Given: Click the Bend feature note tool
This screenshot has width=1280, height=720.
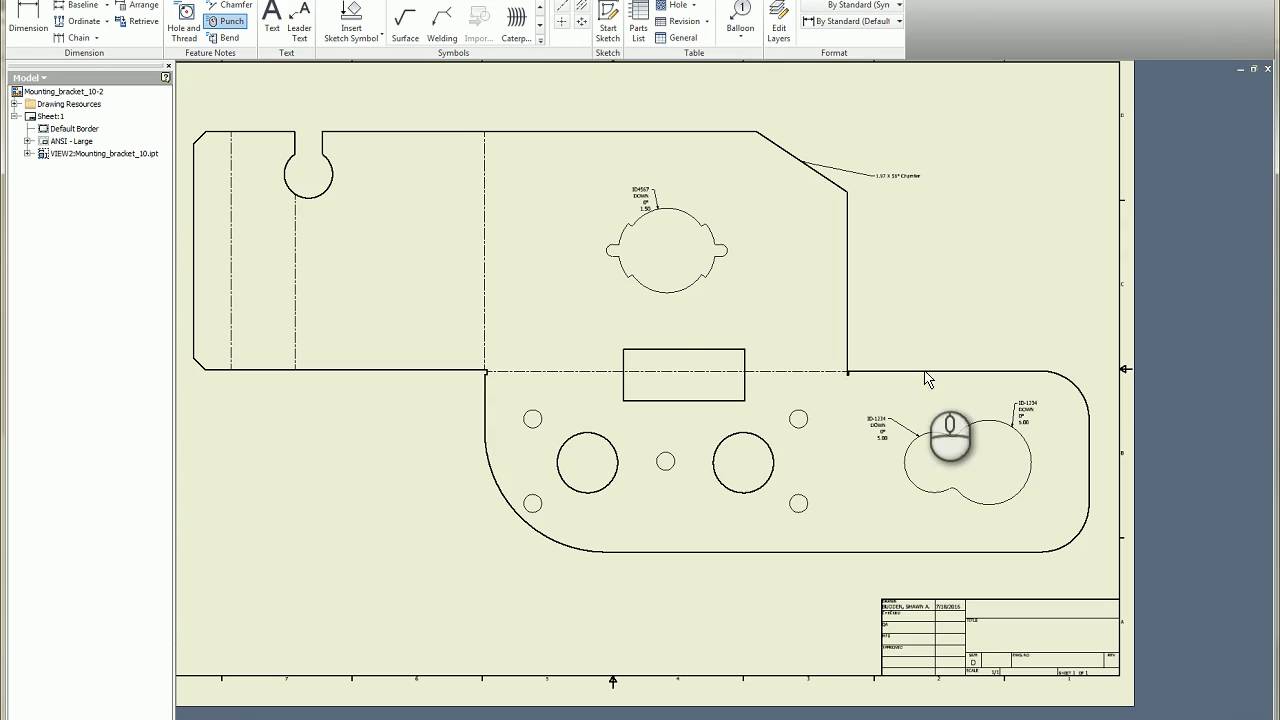Looking at the screenshot, I should tap(224, 38).
